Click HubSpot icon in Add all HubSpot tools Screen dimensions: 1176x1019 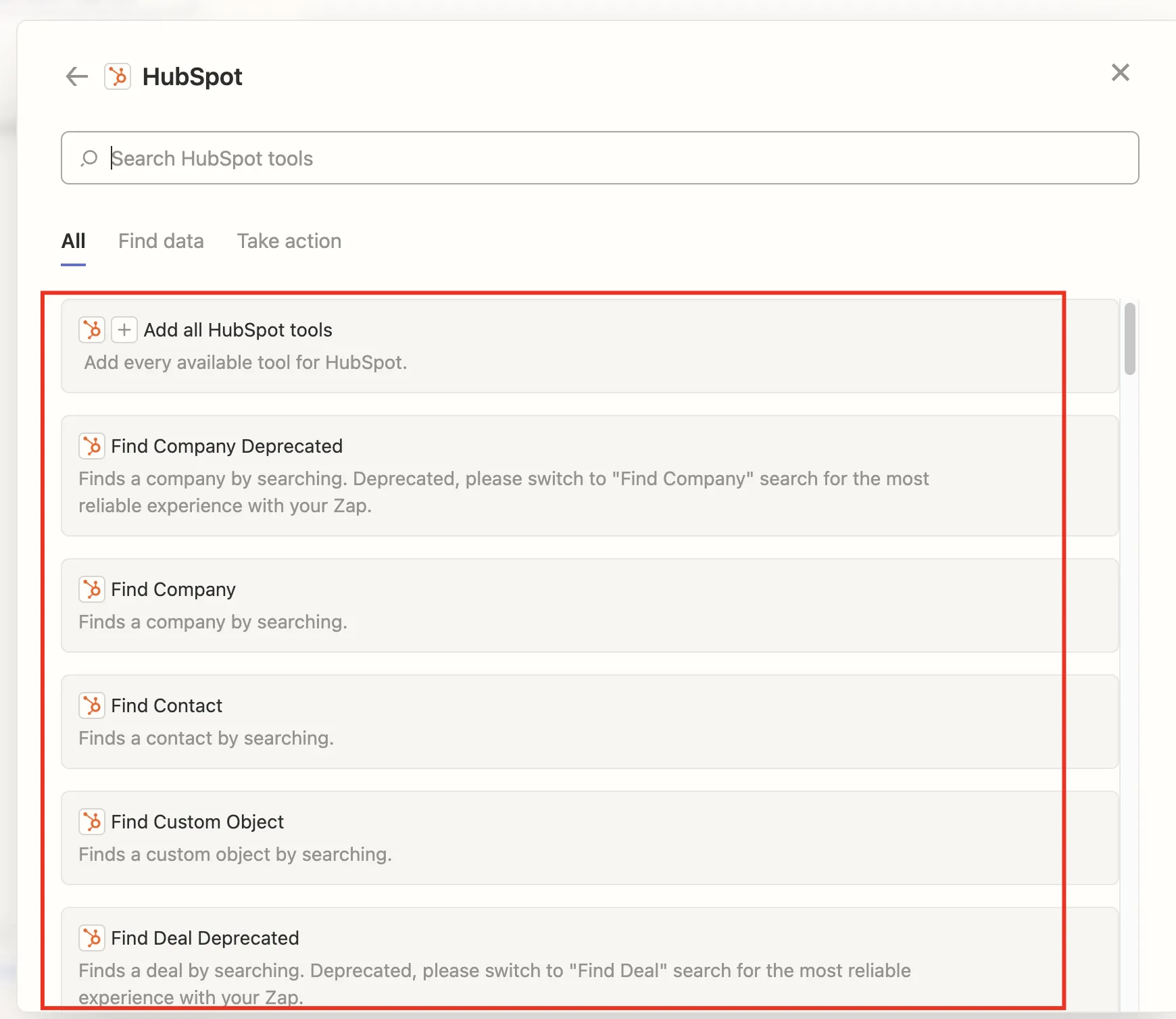coord(92,330)
